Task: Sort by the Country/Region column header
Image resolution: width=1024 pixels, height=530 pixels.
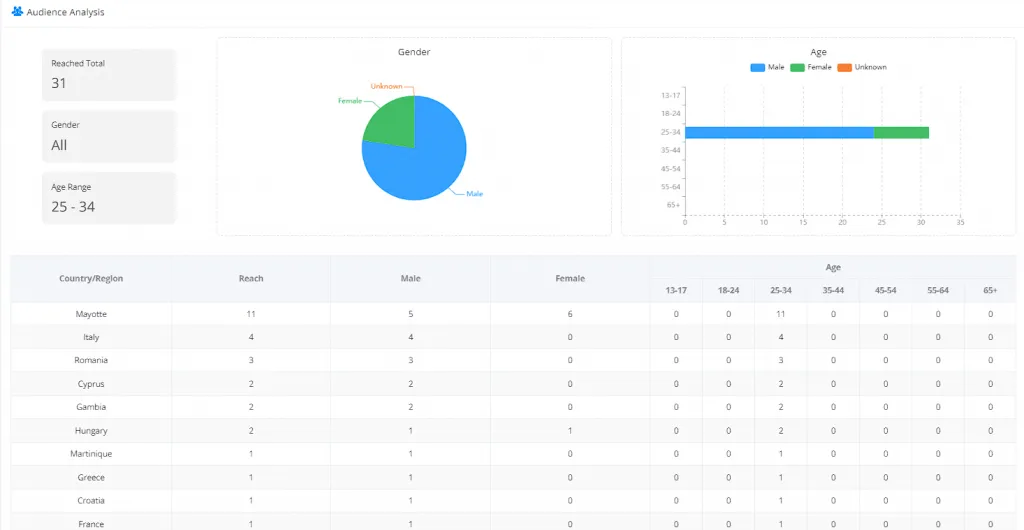Action: click(x=91, y=278)
